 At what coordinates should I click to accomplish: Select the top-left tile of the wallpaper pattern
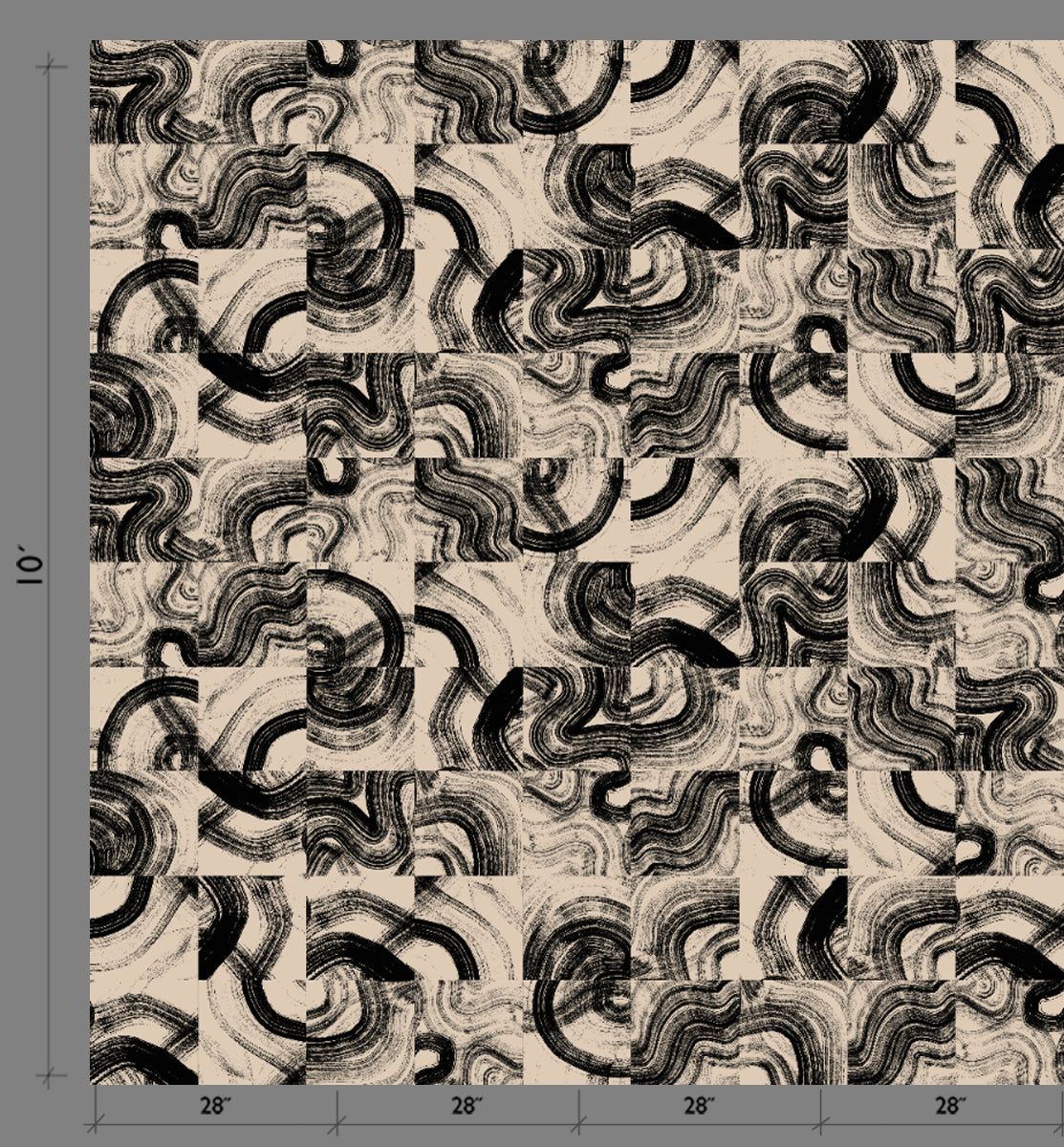point(143,92)
